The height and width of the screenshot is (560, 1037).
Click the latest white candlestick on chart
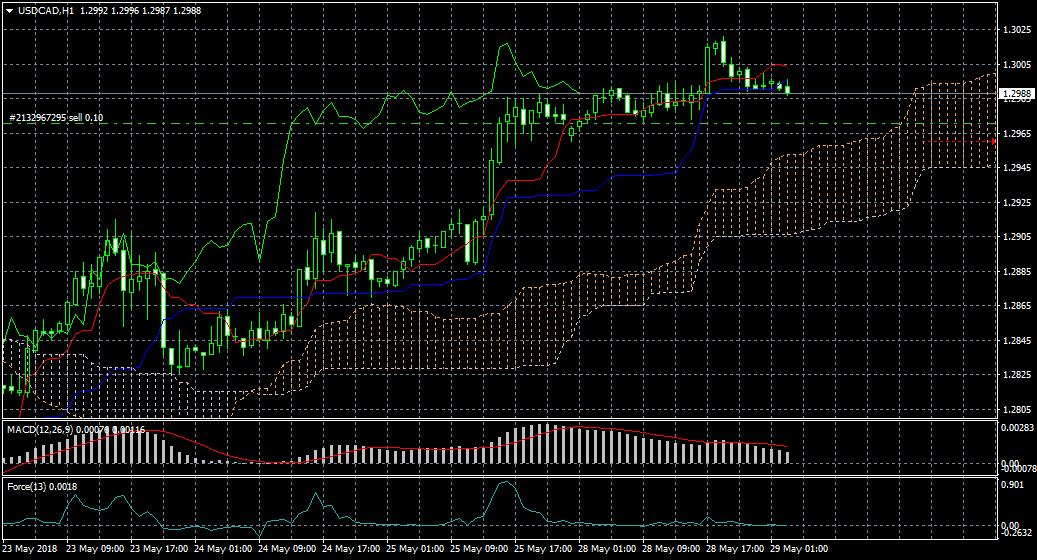(788, 90)
